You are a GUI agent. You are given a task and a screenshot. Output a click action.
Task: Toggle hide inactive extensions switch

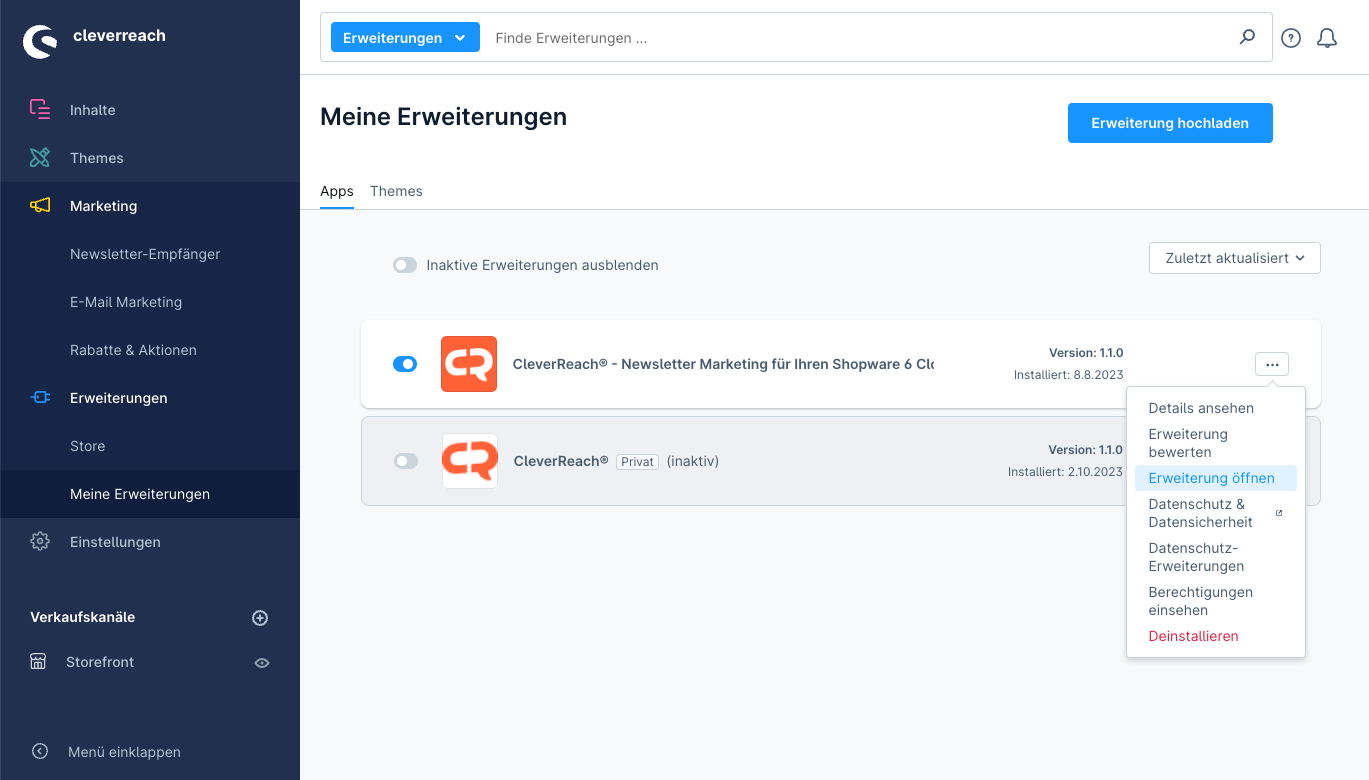[405, 265]
